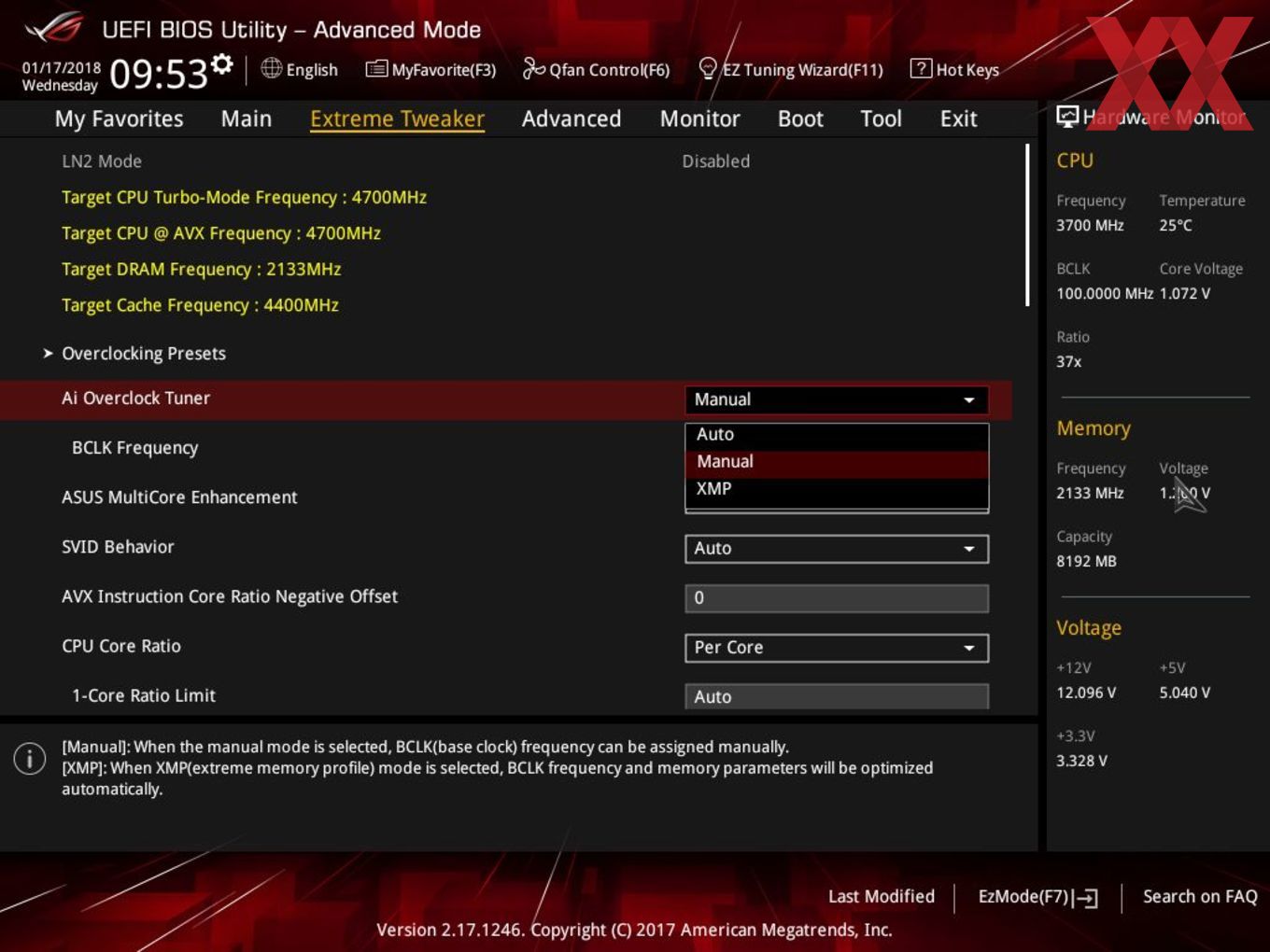The image size is (1270, 952).
Task: Switch to the Main tab
Action: (x=247, y=119)
